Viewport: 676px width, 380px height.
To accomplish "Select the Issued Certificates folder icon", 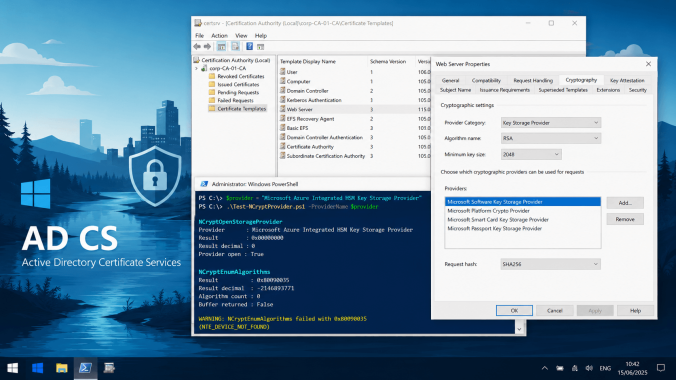I will pos(212,85).
